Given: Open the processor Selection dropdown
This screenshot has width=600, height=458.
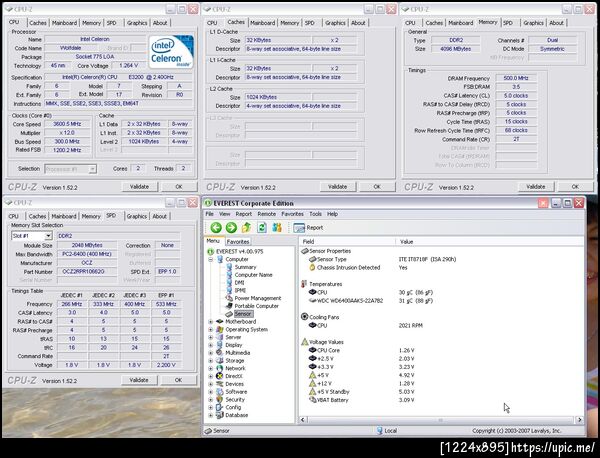Looking at the screenshot, I should pyautogui.click(x=92, y=169).
